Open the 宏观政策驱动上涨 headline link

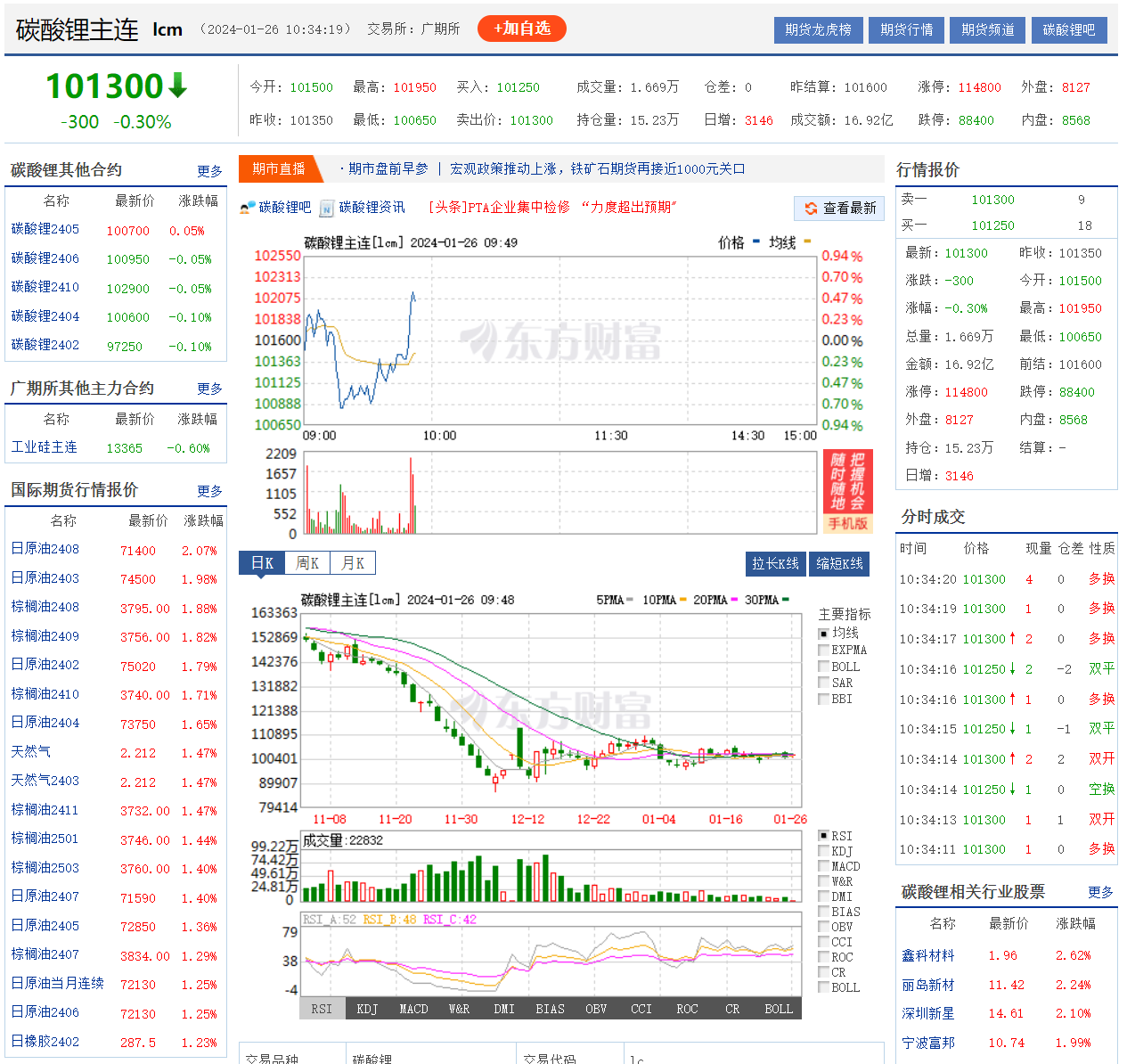(598, 168)
